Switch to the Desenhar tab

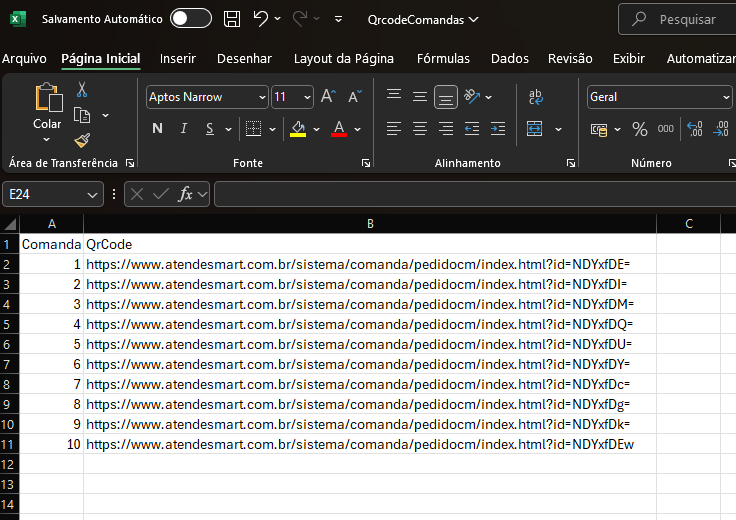pos(244,58)
